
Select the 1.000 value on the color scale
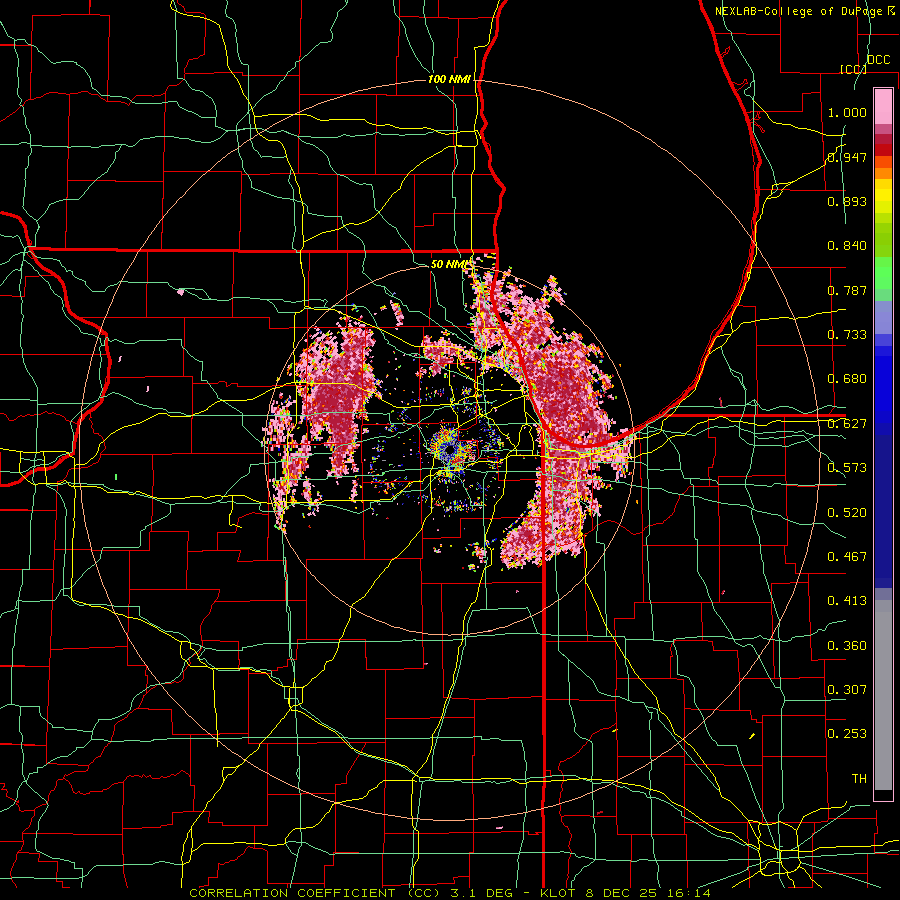click(847, 112)
